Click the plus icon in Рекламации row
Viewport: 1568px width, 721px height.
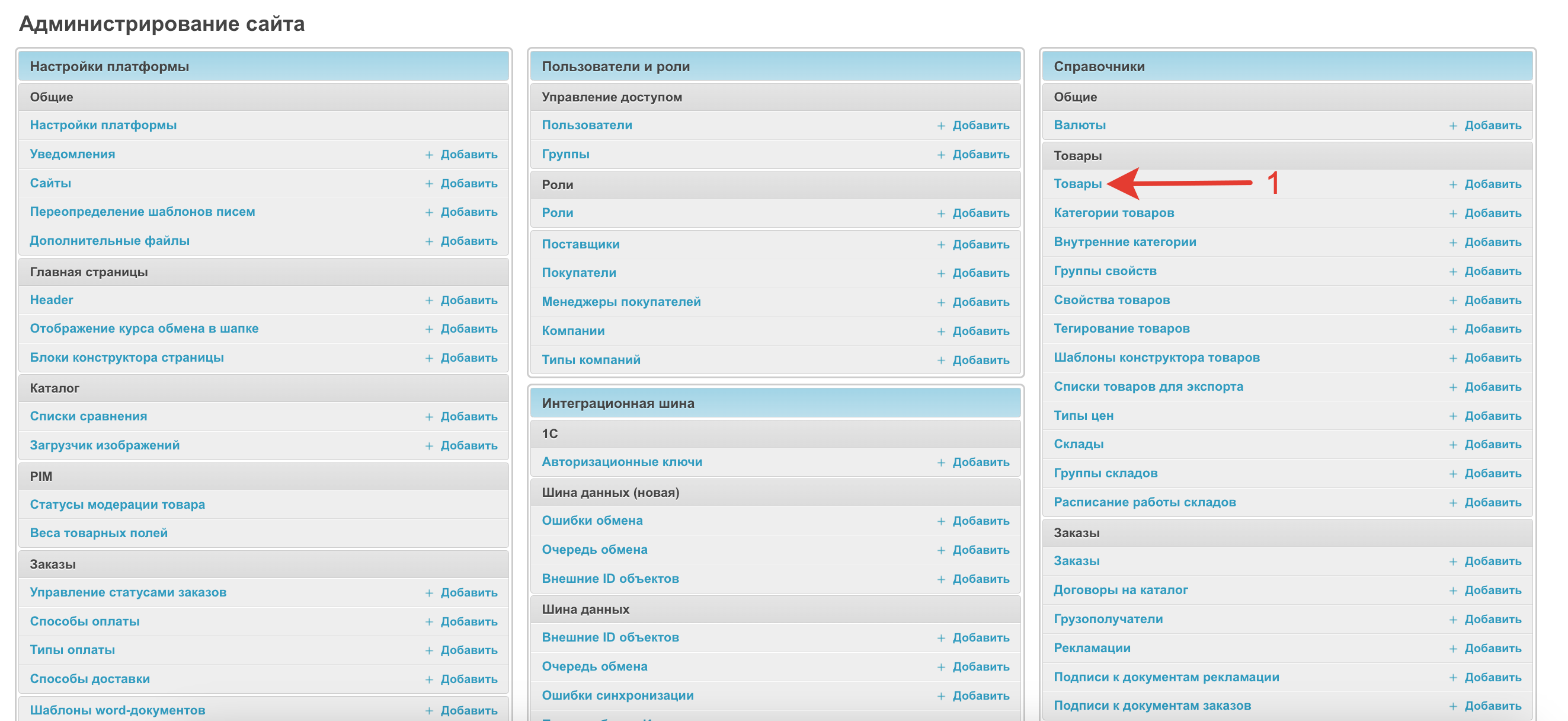pyautogui.click(x=1452, y=649)
